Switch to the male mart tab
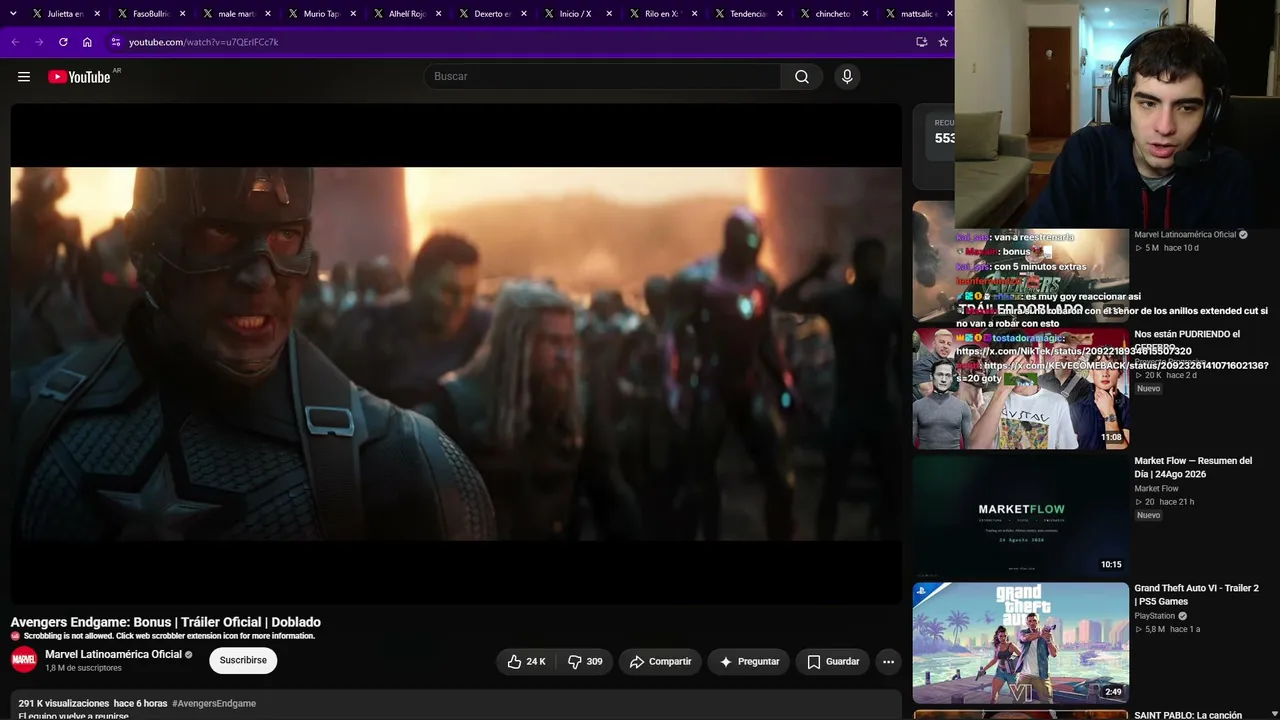The height and width of the screenshot is (720, 1280). tap(237, 14)
